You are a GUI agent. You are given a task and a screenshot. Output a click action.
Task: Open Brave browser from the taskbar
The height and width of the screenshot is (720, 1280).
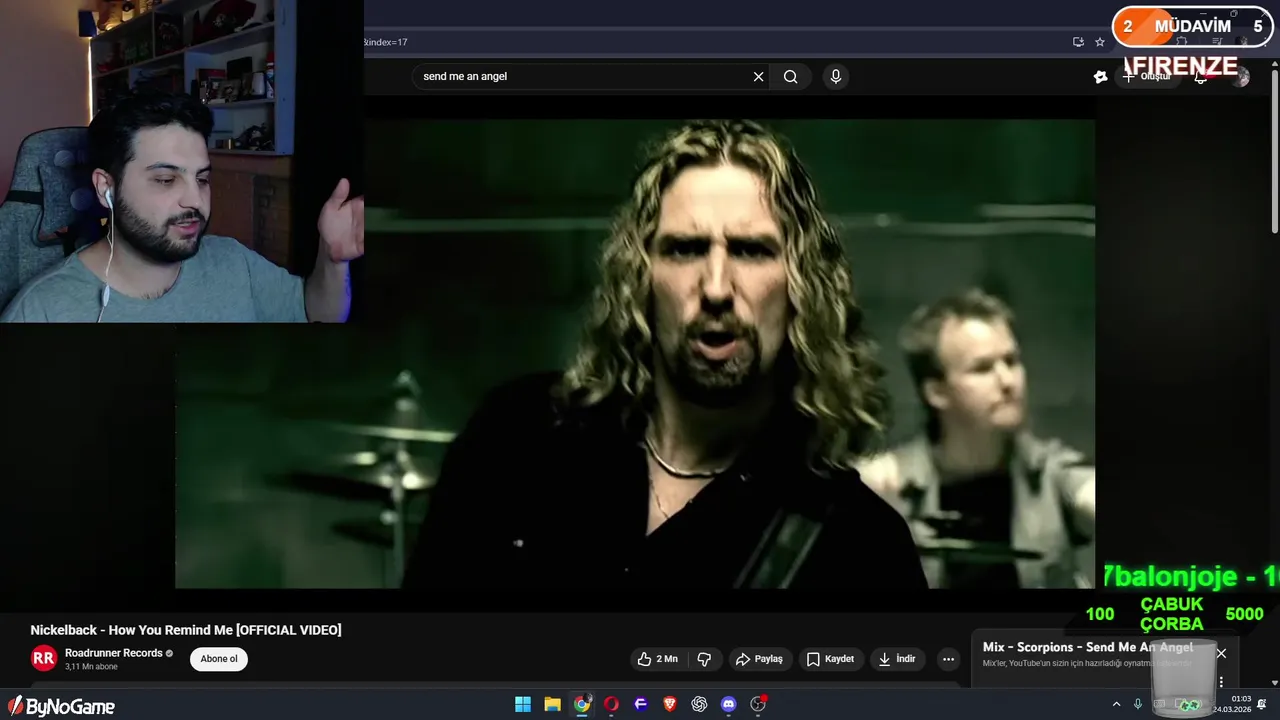click(670, 704)
